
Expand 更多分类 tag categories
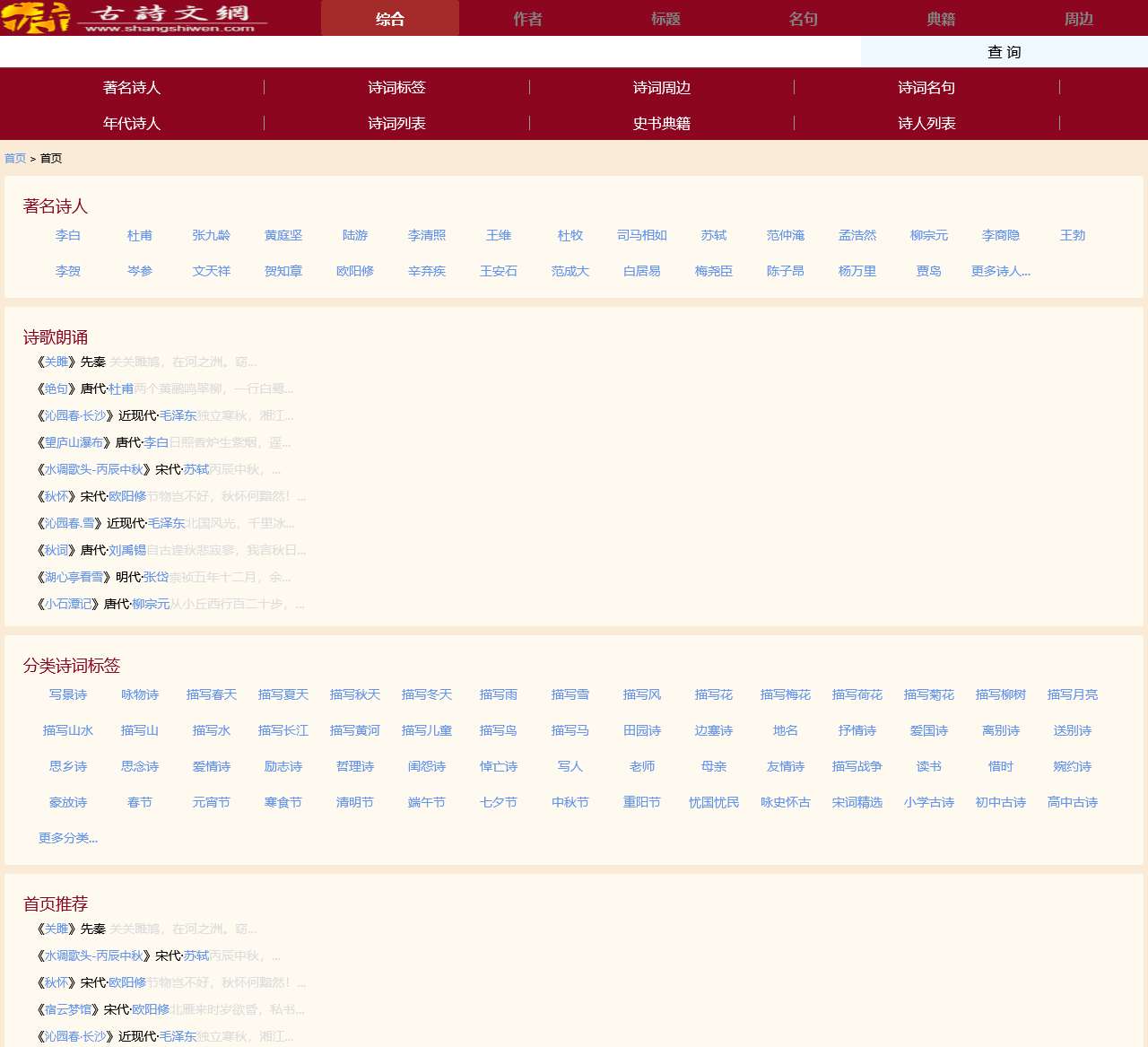pyautogui.click(x=68, y=838)
